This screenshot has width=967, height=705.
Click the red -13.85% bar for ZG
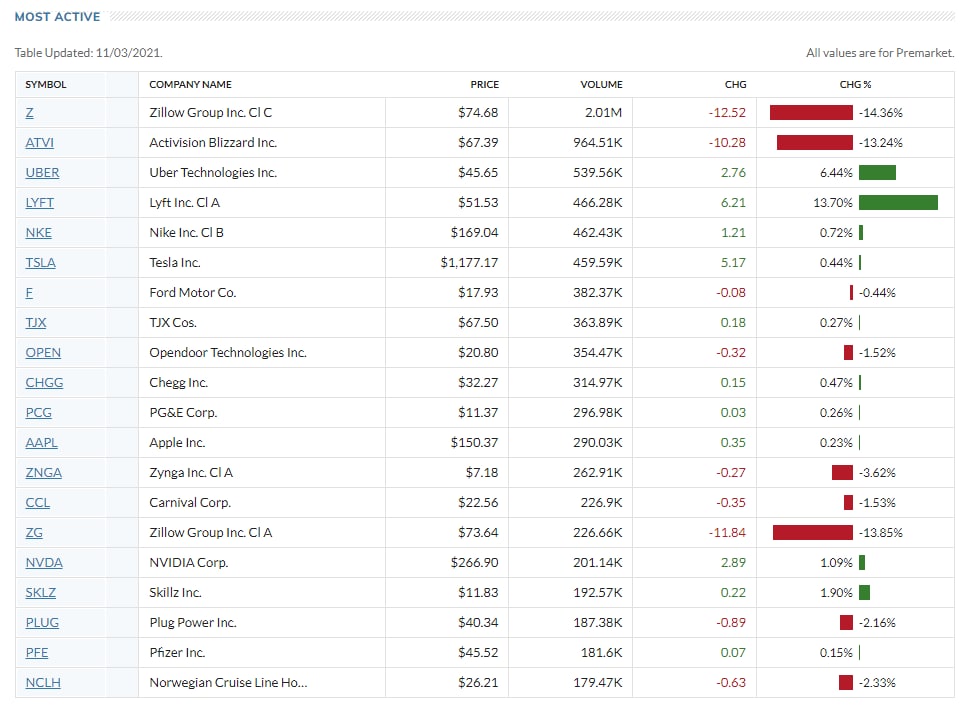coord(813,533)
